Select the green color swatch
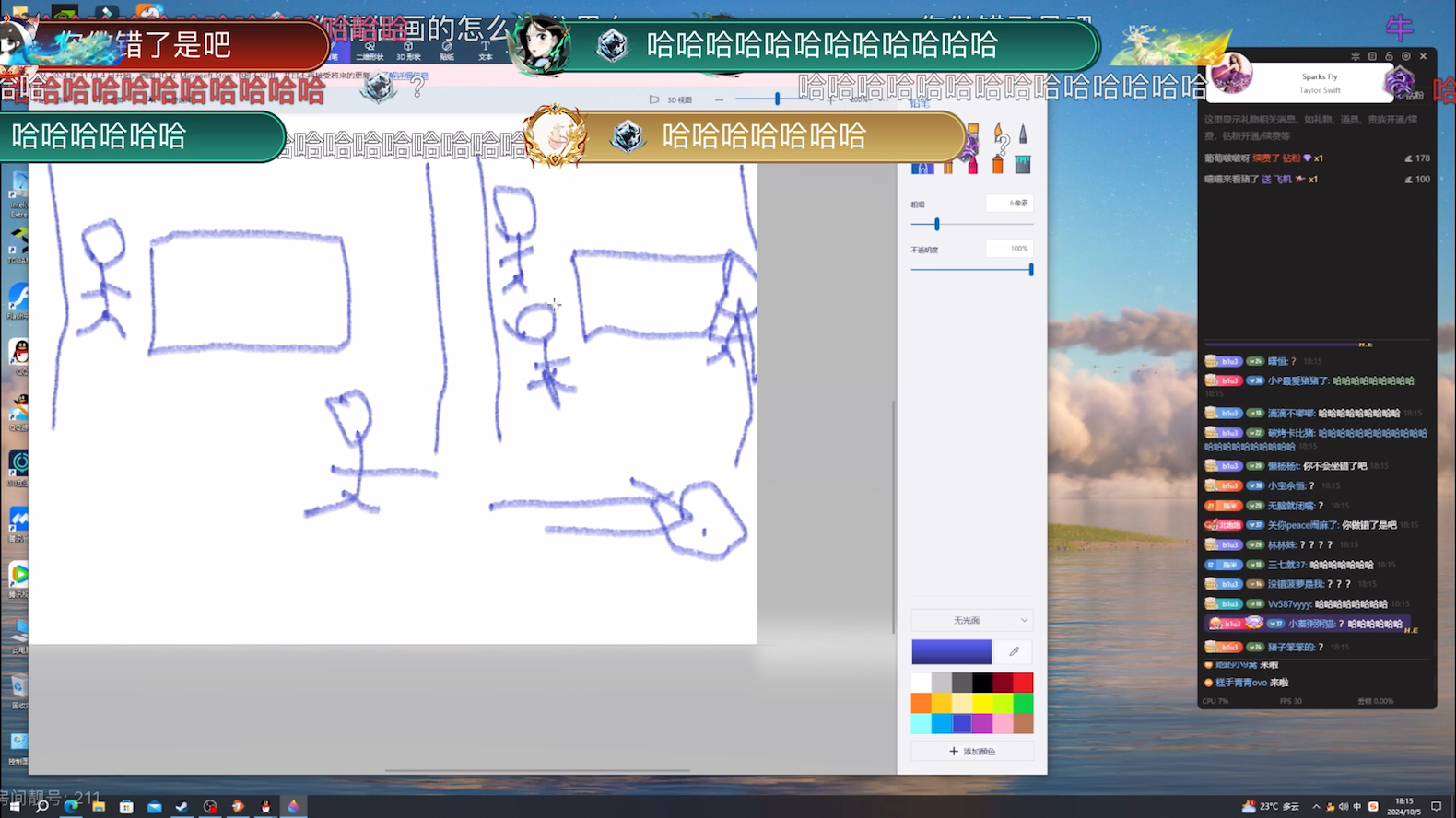The image size is (1456, 818). point(1023,704)
